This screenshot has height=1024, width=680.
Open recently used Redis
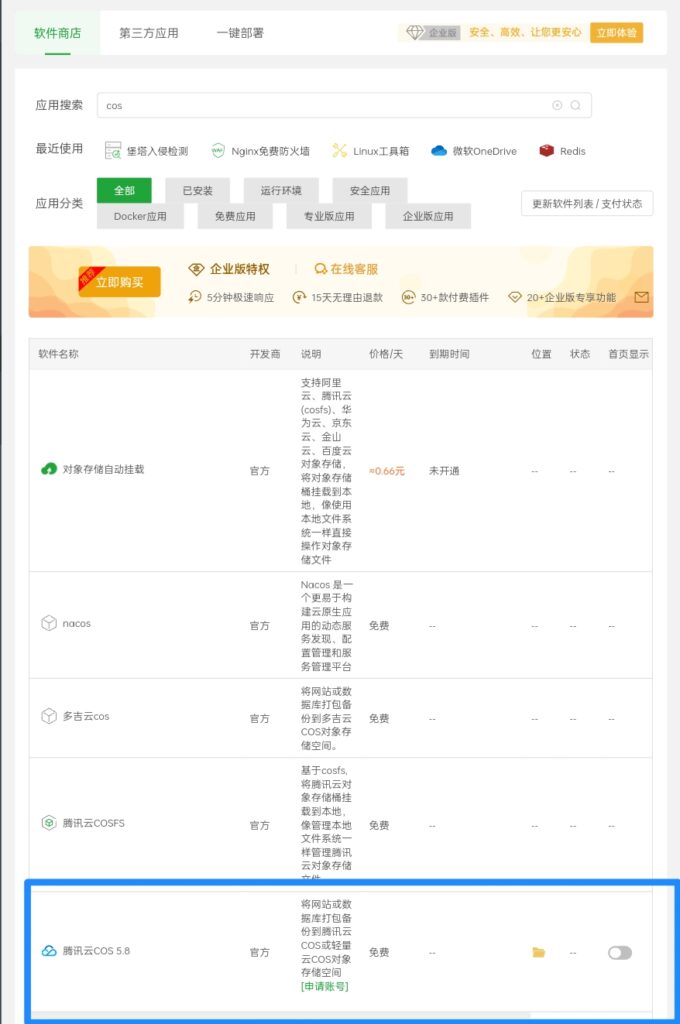point(562,151)
